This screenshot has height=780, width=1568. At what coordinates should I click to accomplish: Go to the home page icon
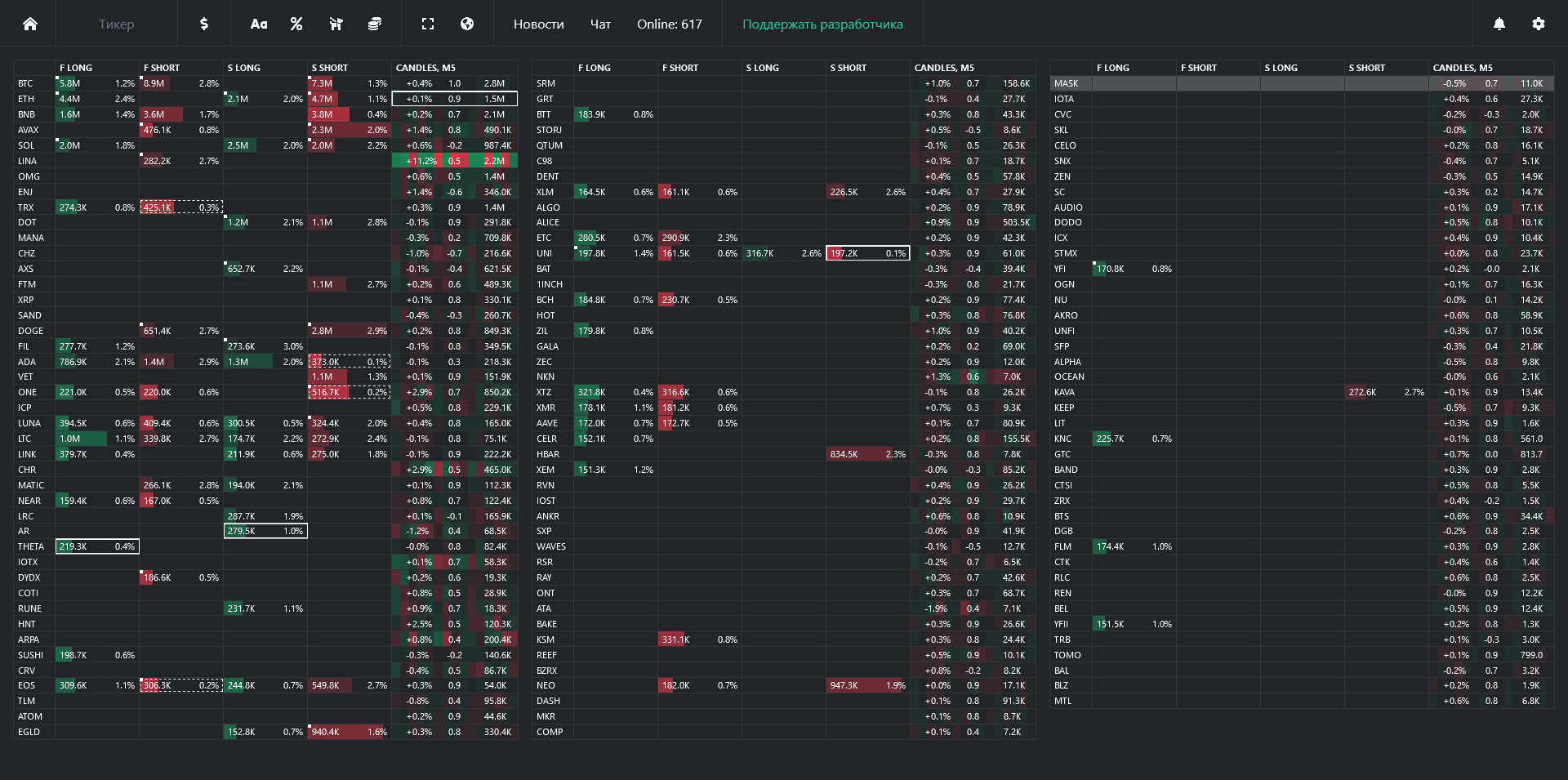pos(29,24)
